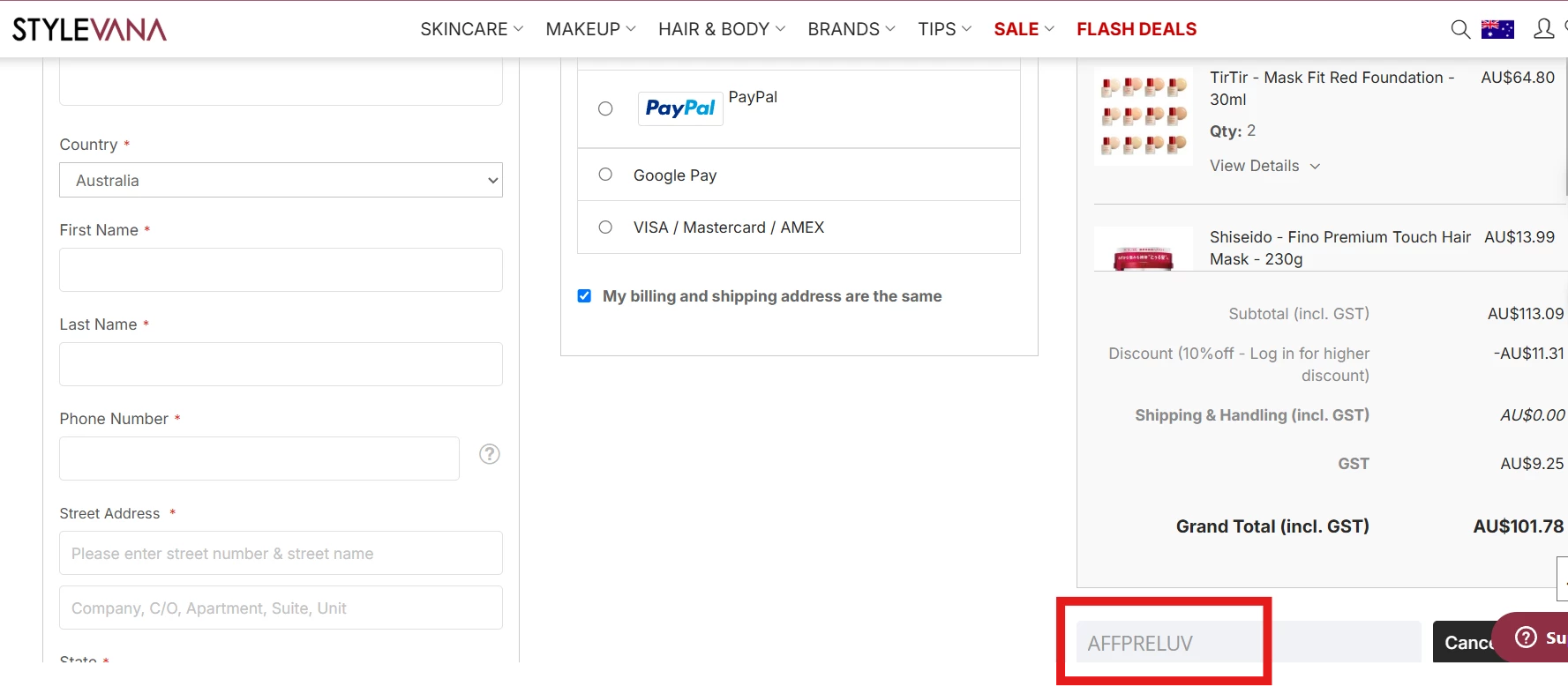
Task: Click the Grand Total AU$101.78 amount
Action: tap(1519, 526)
